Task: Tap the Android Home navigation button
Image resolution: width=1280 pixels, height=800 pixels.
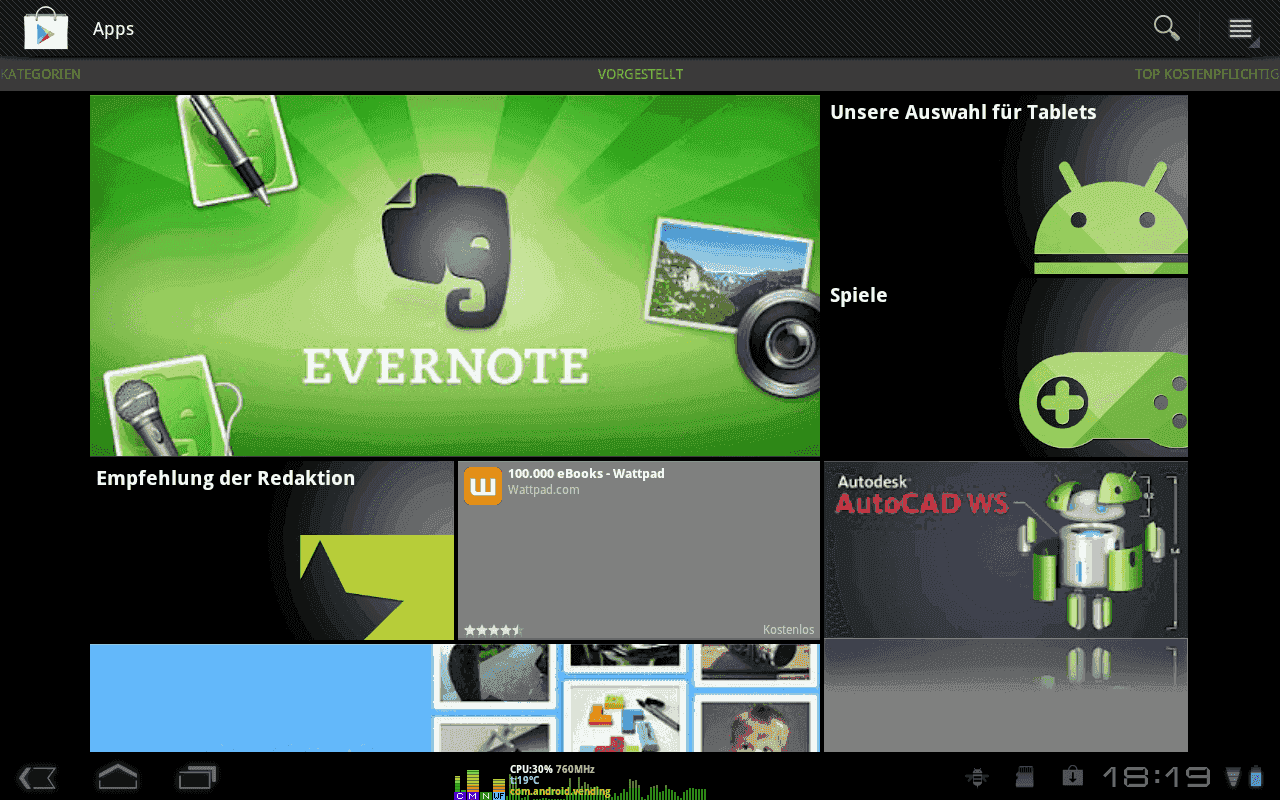Action: [117, 776]
